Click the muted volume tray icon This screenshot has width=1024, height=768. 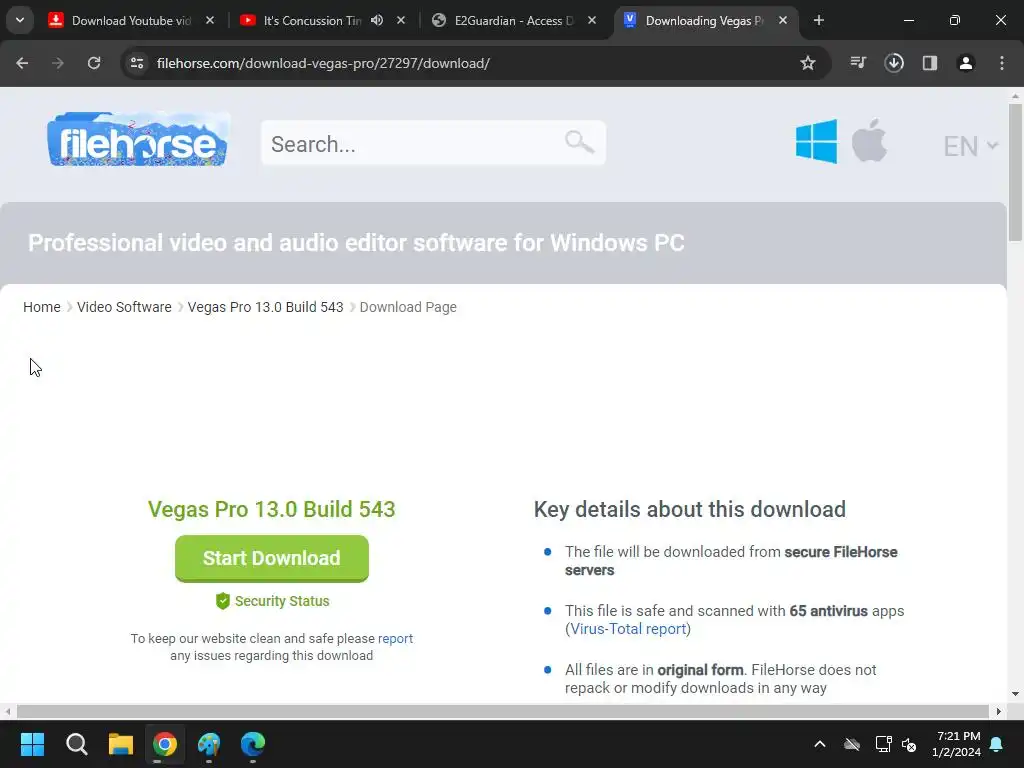pos(909,744)
